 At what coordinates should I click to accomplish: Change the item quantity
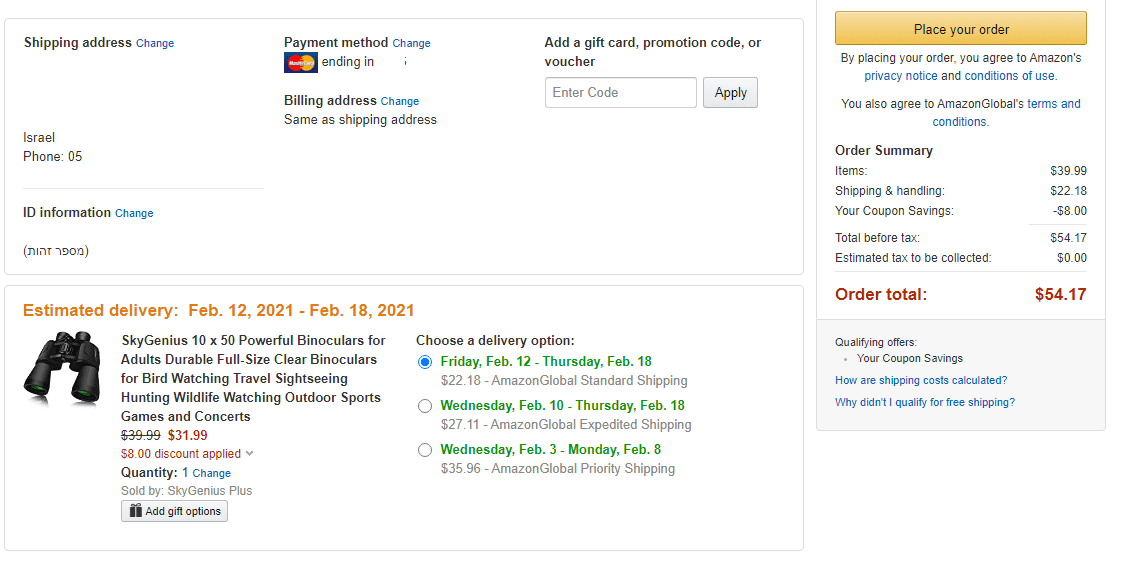click(x=211, y=474)
